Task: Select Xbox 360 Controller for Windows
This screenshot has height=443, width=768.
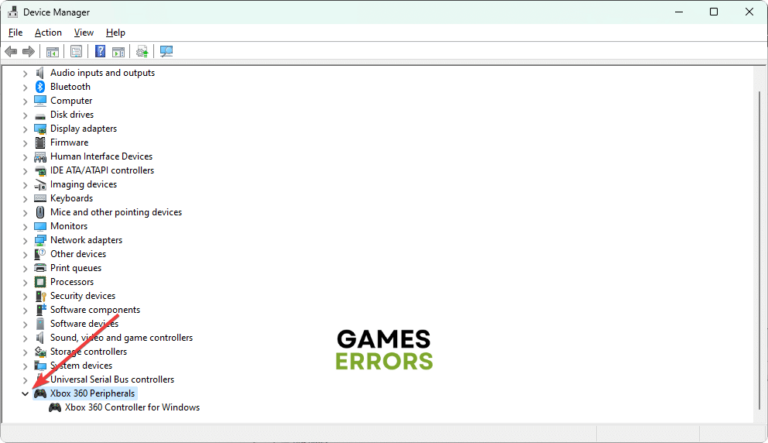Action: point(132,407)
